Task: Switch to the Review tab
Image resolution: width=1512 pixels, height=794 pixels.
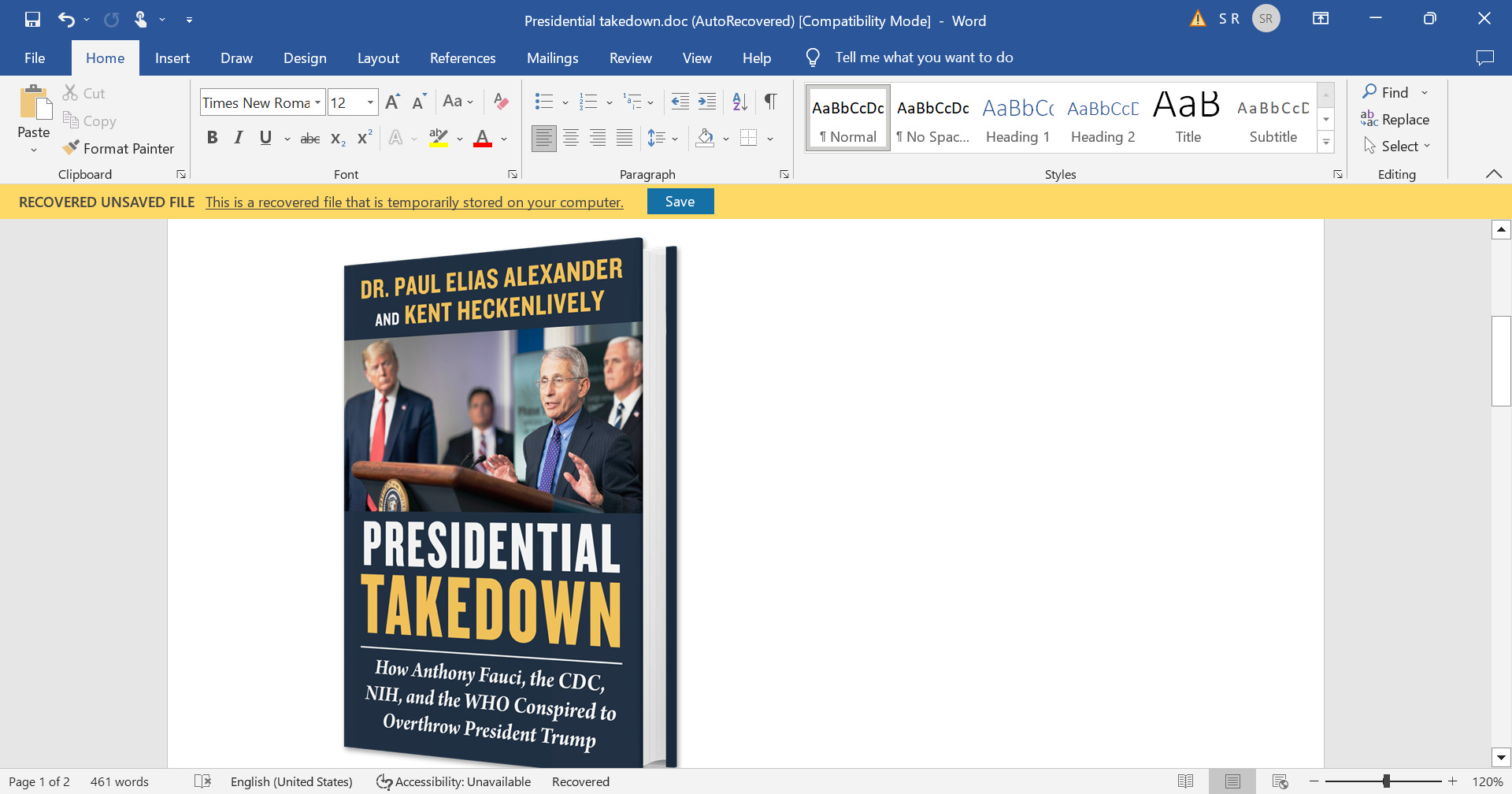Action: point(630,58)
